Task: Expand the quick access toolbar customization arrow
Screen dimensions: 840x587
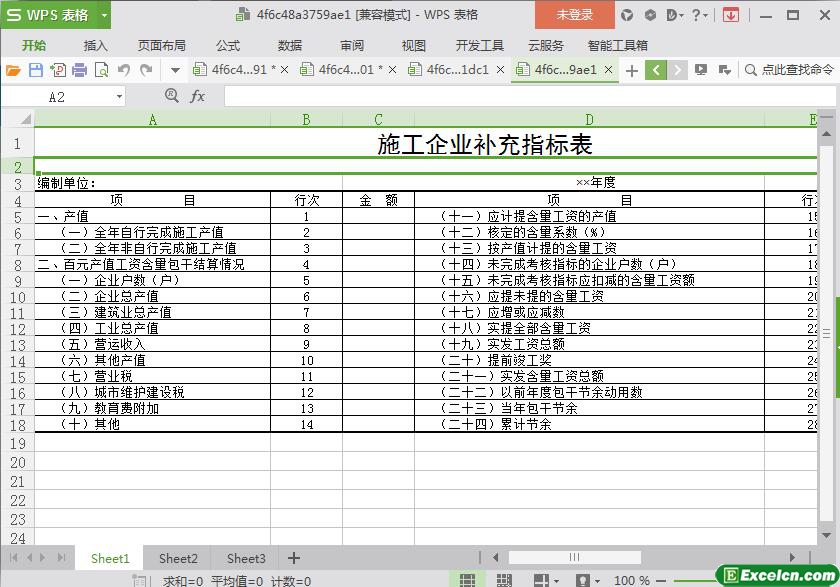Action: click(175, 70)
